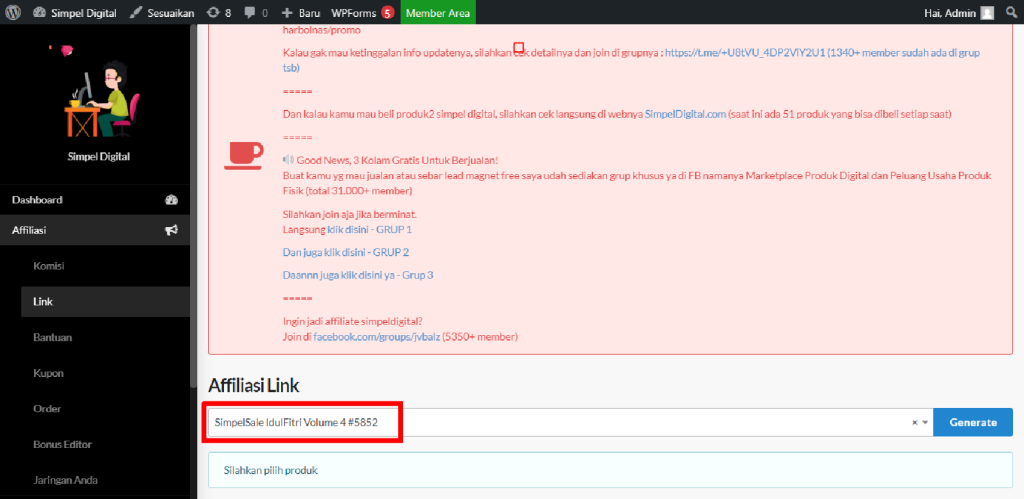Open the Baru new-content menu
The height and width of the screenshot is (499, 1024).
click(x=301, y=12)
